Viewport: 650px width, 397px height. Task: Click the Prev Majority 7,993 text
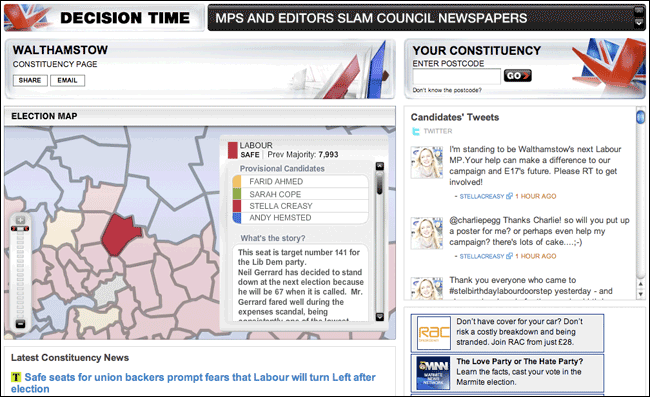click(x=303, y=155)
